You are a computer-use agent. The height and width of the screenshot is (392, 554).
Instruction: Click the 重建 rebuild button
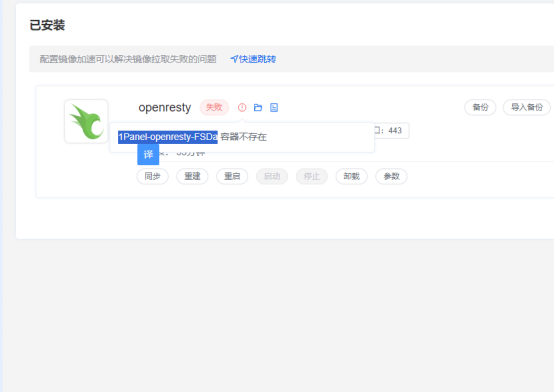click(x=192, y=176)
